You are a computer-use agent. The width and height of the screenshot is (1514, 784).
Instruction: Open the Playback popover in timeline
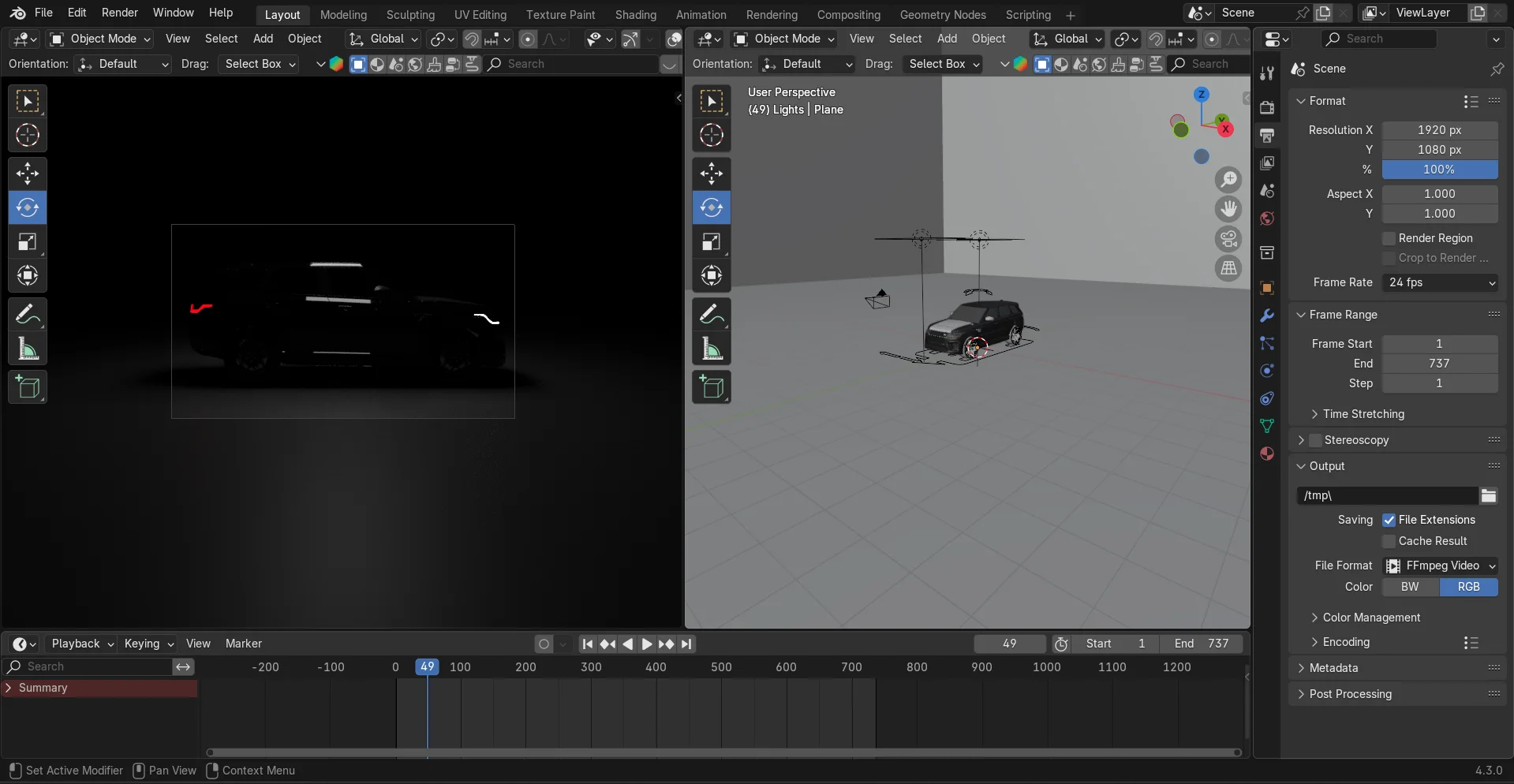tap(83, 644)
